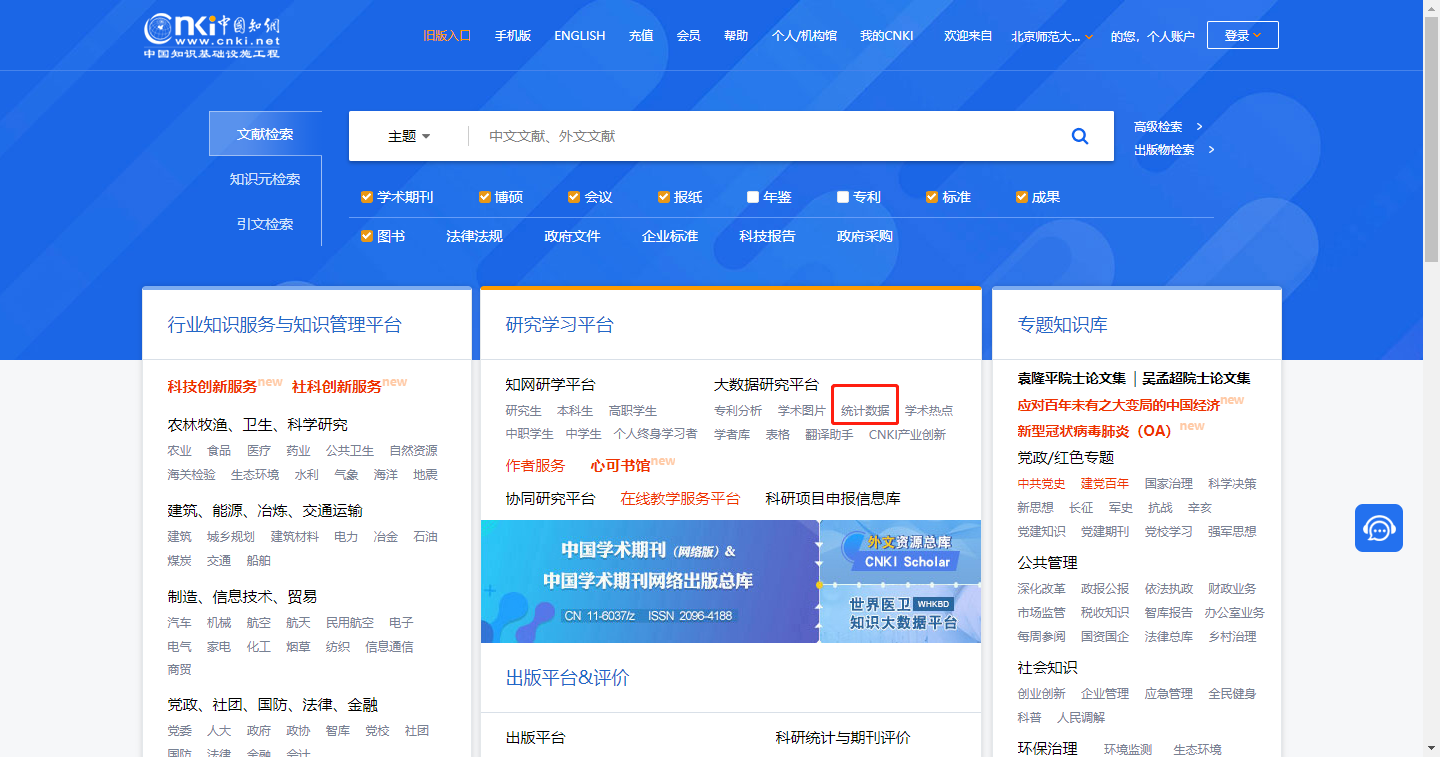Image resolution: width=1440 pixels, height=757 pixels.
Task: Open 科技创新服务 link
Action: click(x=212, y=386)
